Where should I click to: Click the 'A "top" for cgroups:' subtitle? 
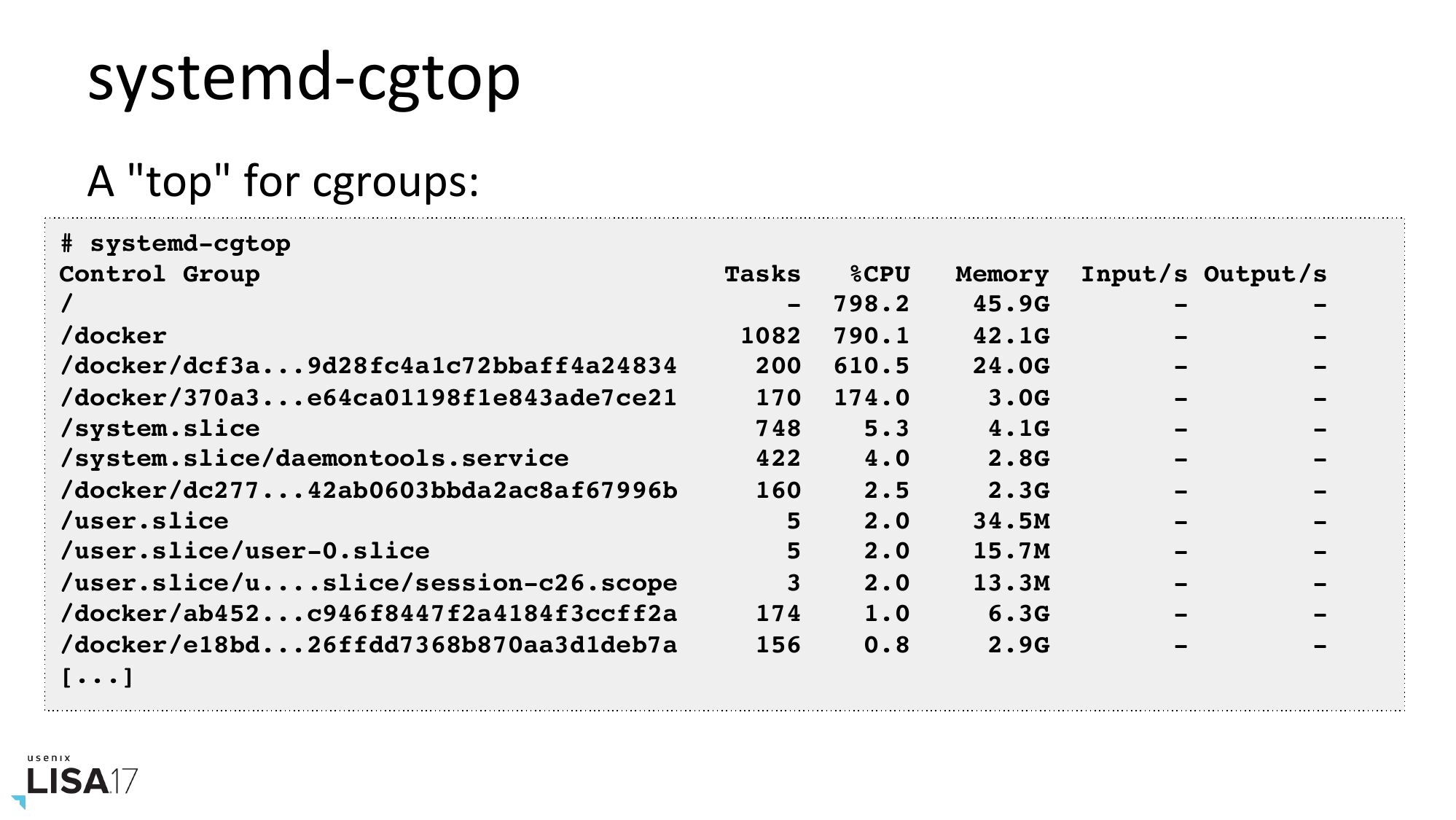click(x=283, y=181)
